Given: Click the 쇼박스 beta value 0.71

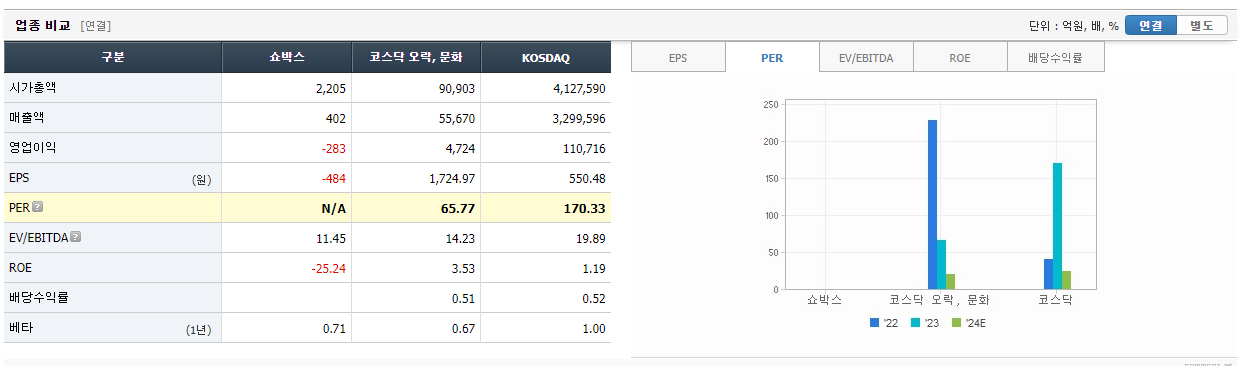Looking at the screenshot, I should point(334,329).
